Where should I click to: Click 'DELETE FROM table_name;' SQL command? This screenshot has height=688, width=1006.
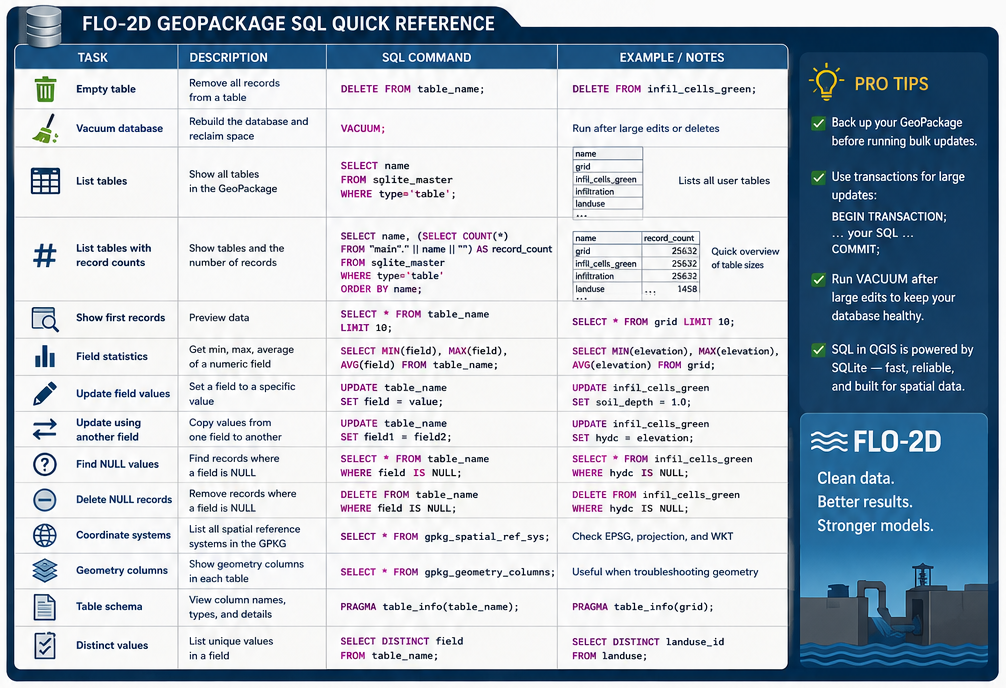(412, 89)
